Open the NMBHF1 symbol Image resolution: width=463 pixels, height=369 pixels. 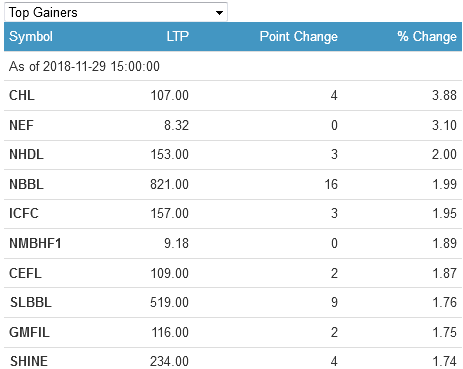tap(35, 243)
